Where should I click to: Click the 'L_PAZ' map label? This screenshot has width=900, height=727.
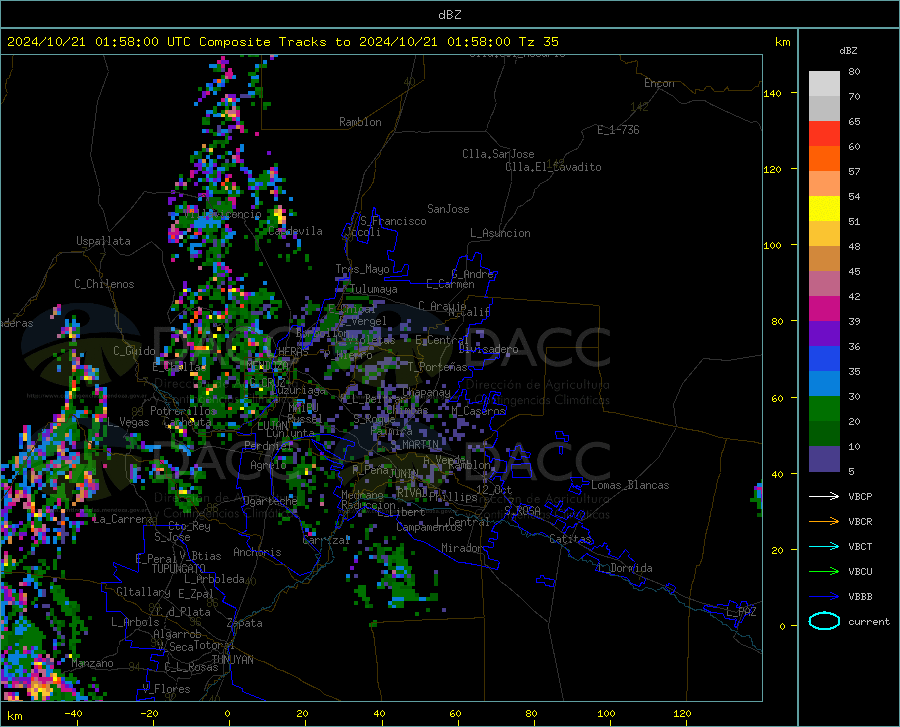[741, 612]
